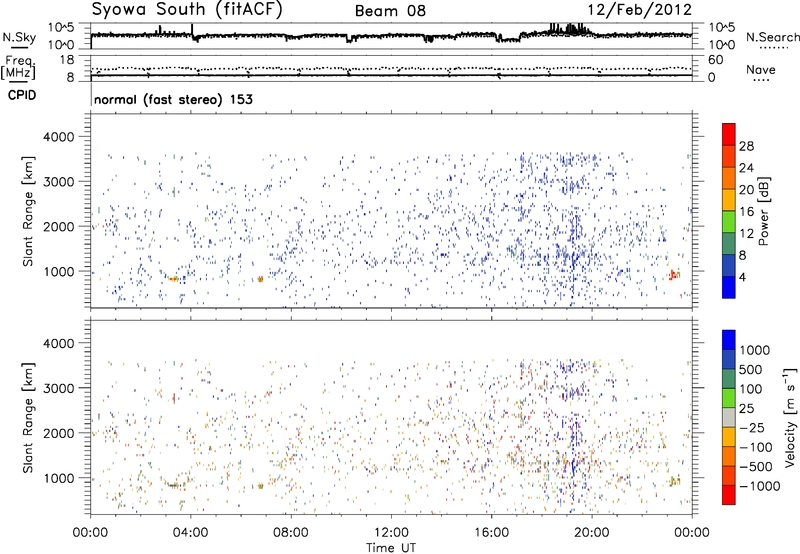Image resolution: width=800 pixels, height=554 pixels.
Task: Pick the light green segment of power color bar
Action: pyautogui.click(x=729, y=222)
